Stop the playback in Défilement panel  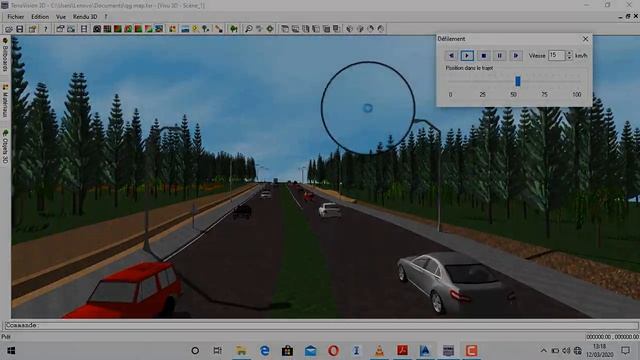(483, 56)
